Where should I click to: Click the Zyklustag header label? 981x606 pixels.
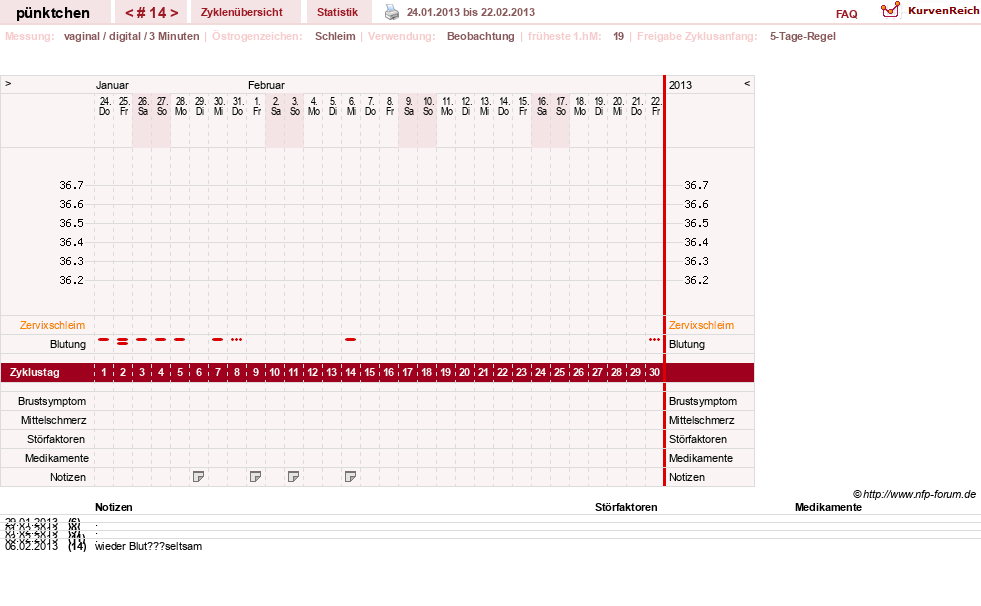coord(35,372)
